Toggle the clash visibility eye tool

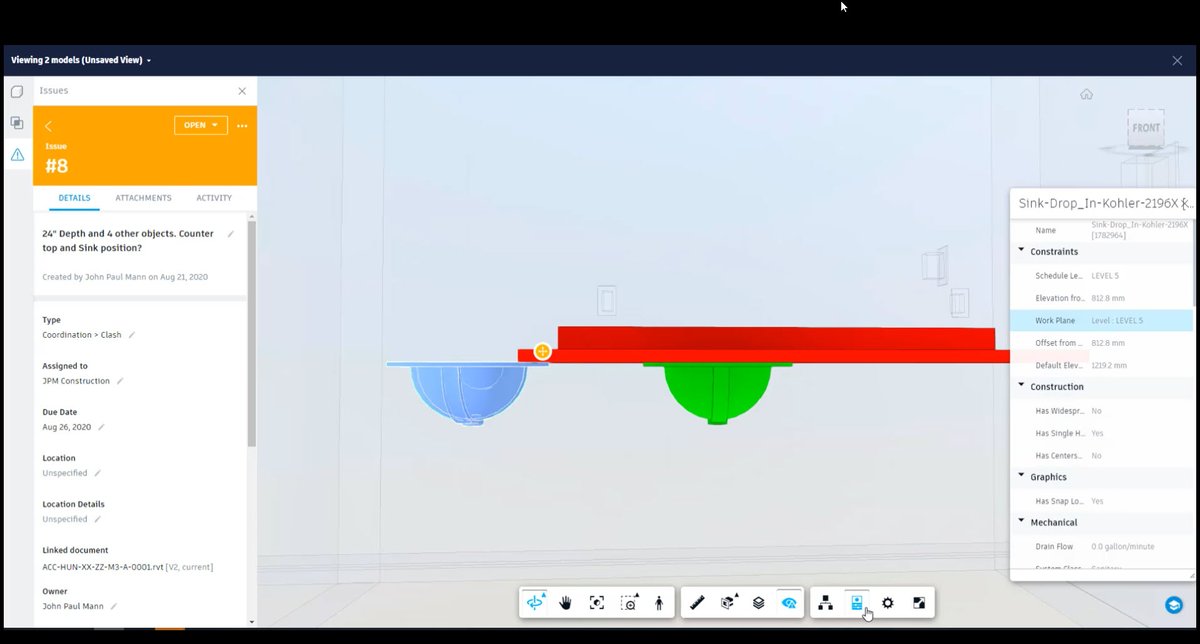[x=790, y=603]
